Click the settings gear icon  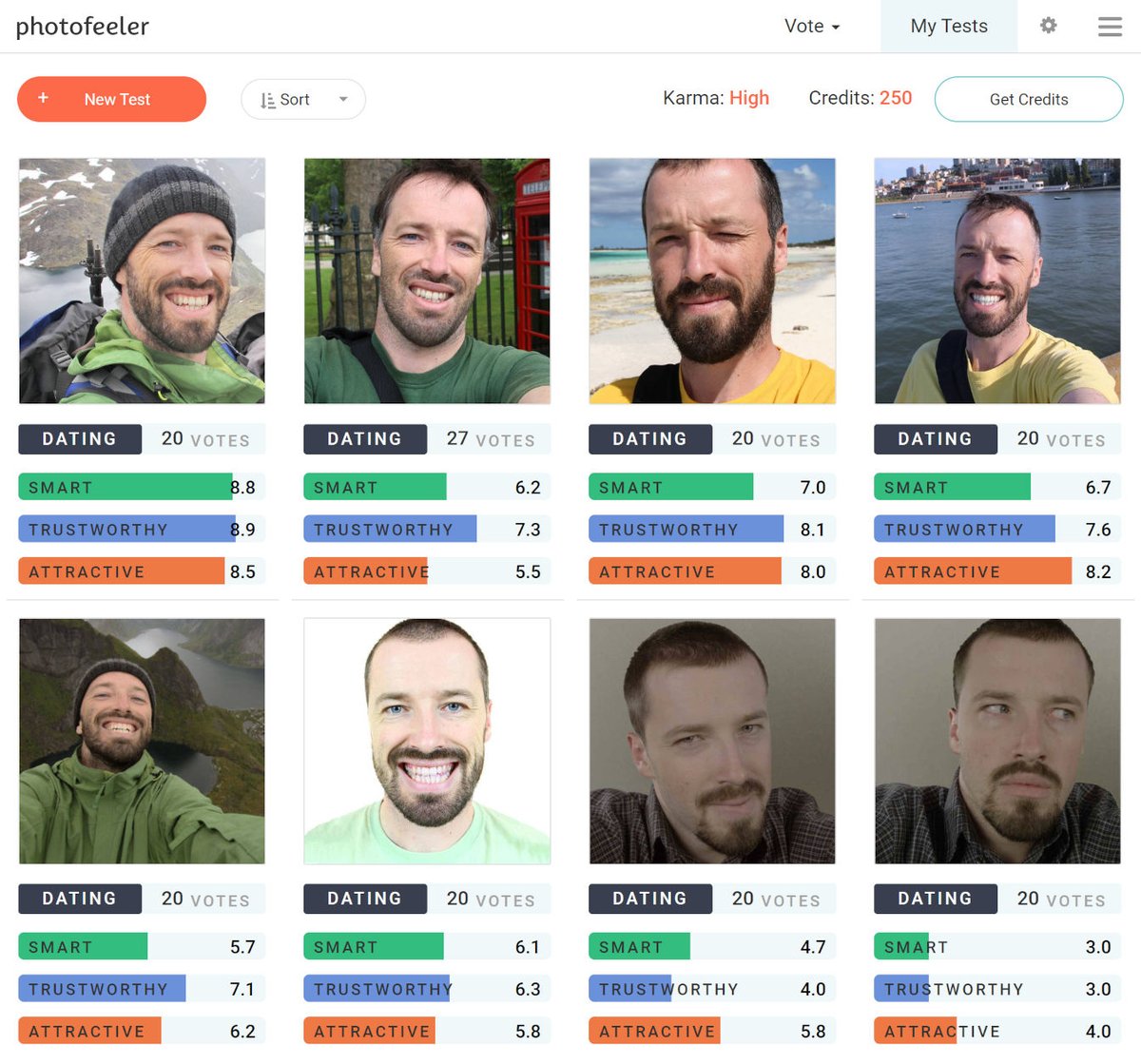point(1048,27)
